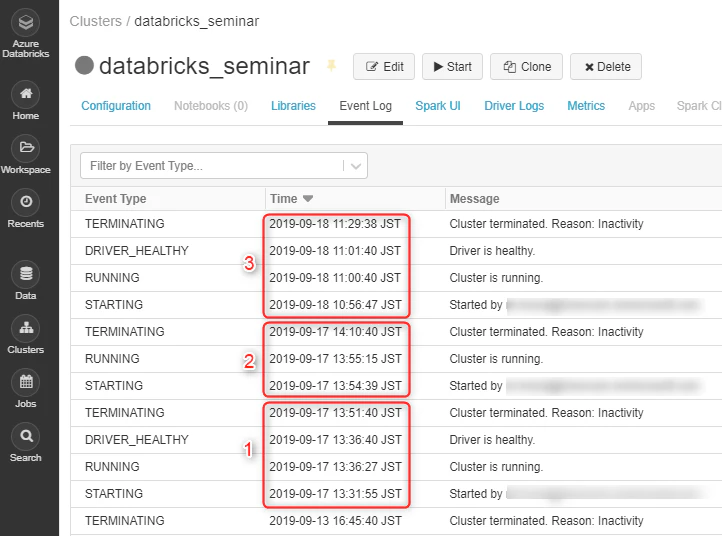This screenshot has height=536, width=722.
Task: Select the 2019-09-17 14:10:40 JST time cell
Action: coord(335,332)
